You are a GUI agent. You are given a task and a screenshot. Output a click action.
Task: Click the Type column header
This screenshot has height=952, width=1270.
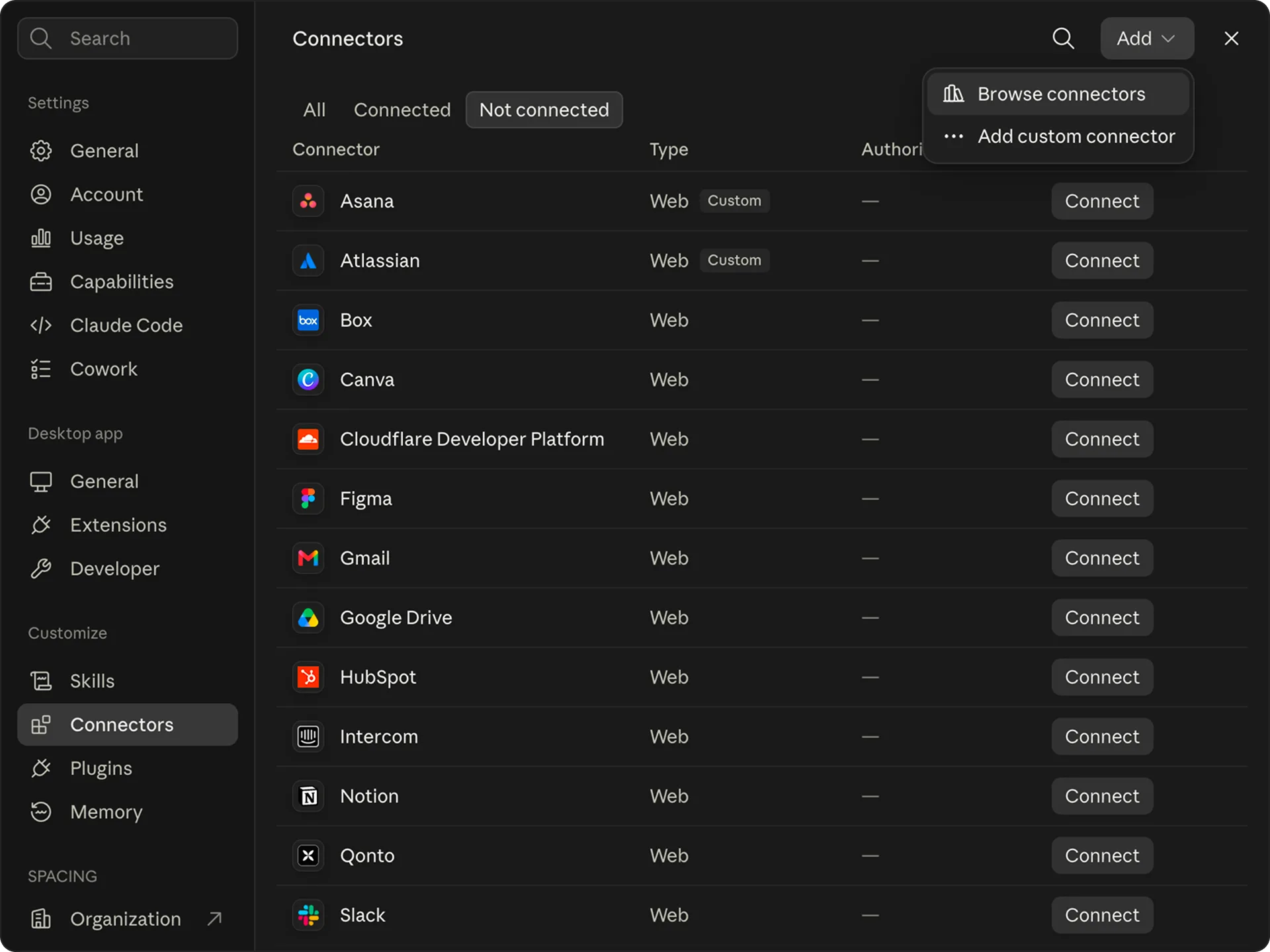tap(669, 149)
